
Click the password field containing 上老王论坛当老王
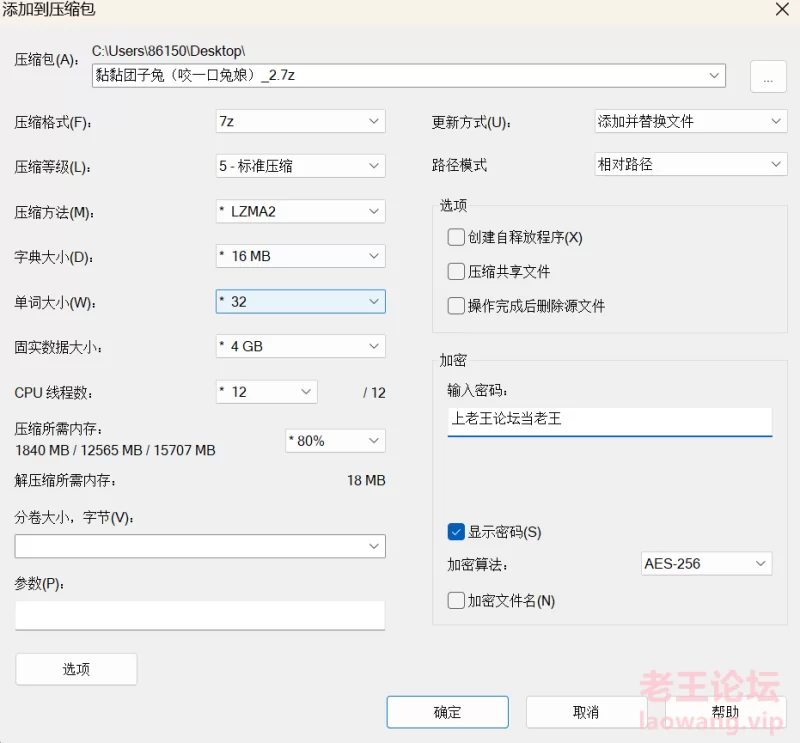pos(610,422)
